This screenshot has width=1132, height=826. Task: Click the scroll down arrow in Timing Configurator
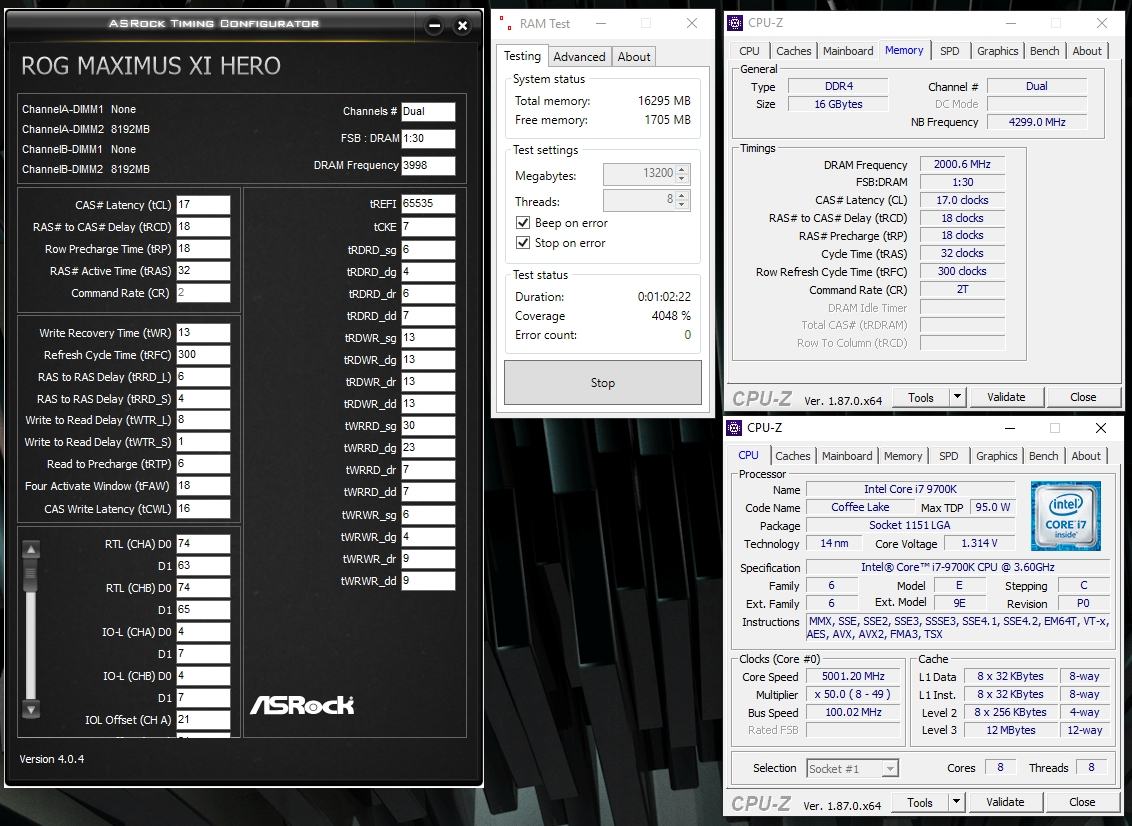31,710
